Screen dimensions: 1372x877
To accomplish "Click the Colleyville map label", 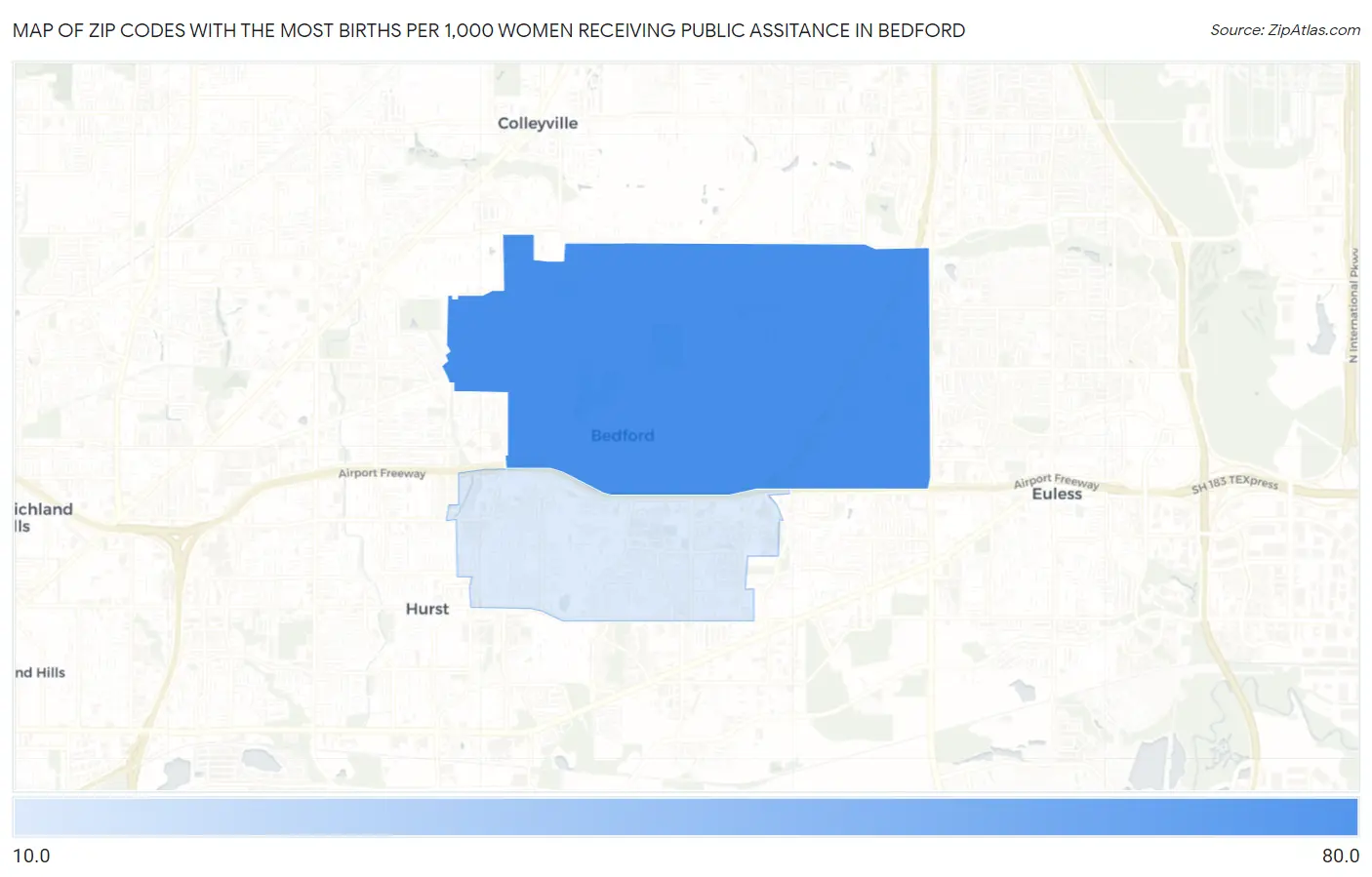I will 538,123.
